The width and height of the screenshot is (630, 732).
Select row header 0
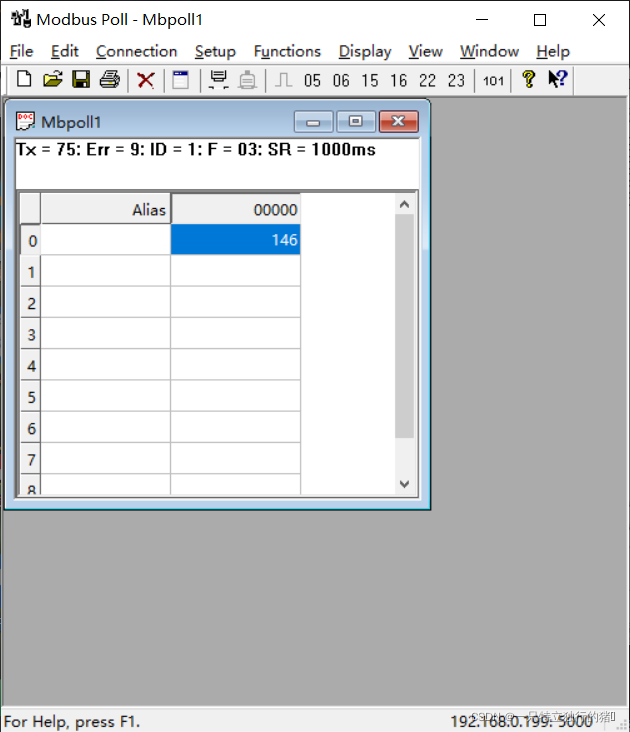31,240
